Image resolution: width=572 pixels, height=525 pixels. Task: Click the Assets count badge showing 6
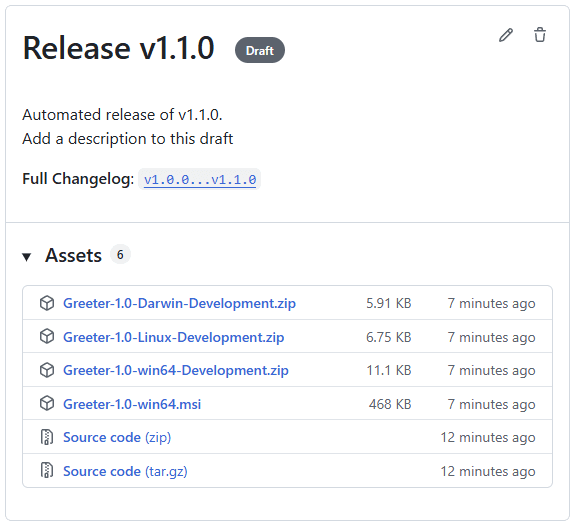(120, 254)
